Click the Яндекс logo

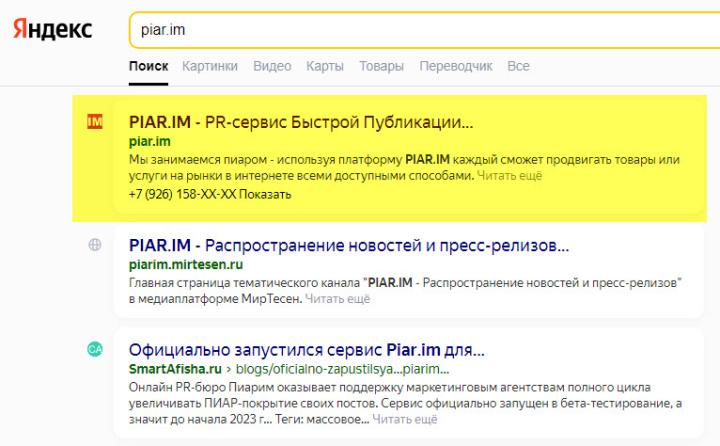[52, 29]
